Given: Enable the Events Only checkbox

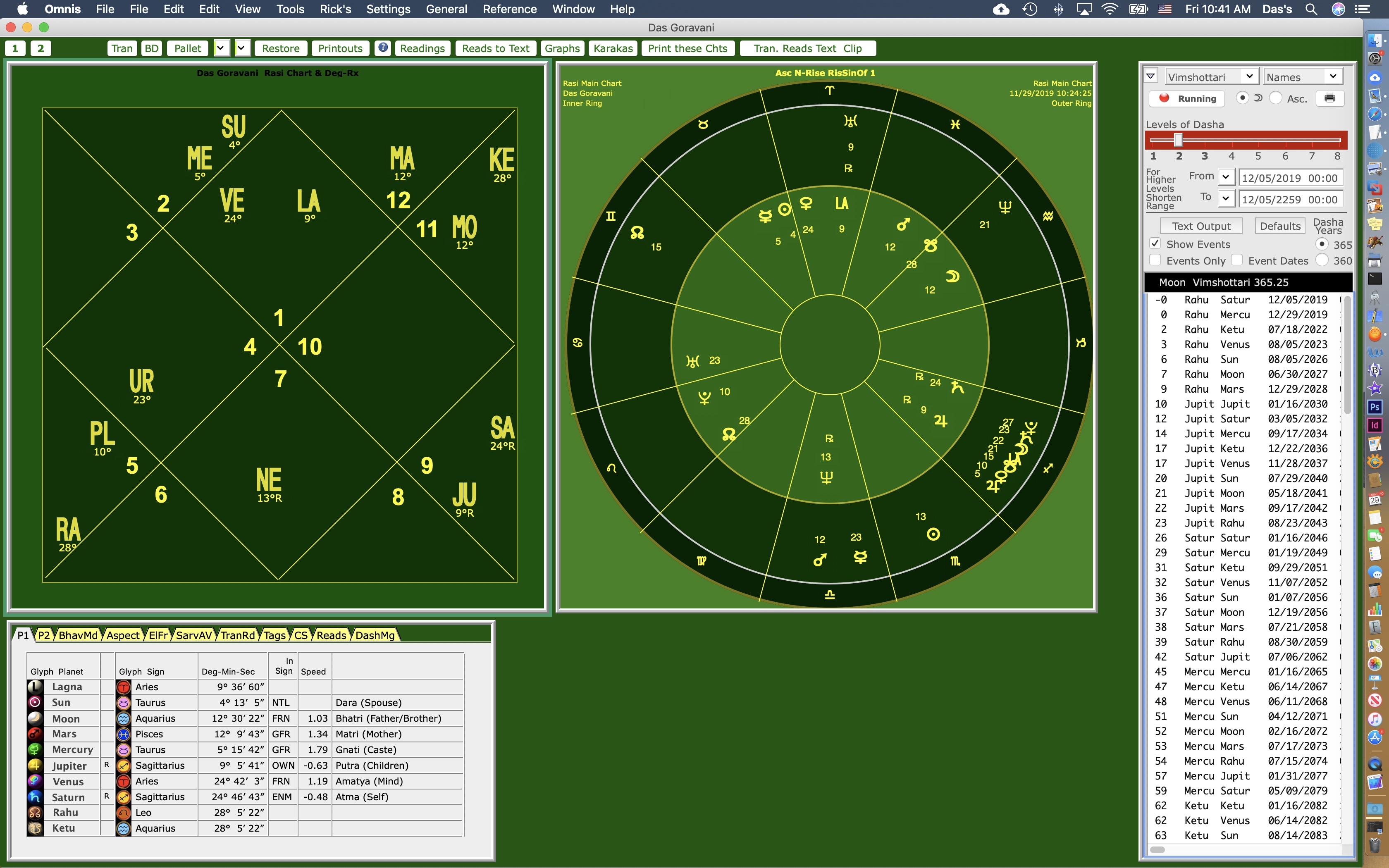Looking at the screenshot, I should (x=1155, y=260).
